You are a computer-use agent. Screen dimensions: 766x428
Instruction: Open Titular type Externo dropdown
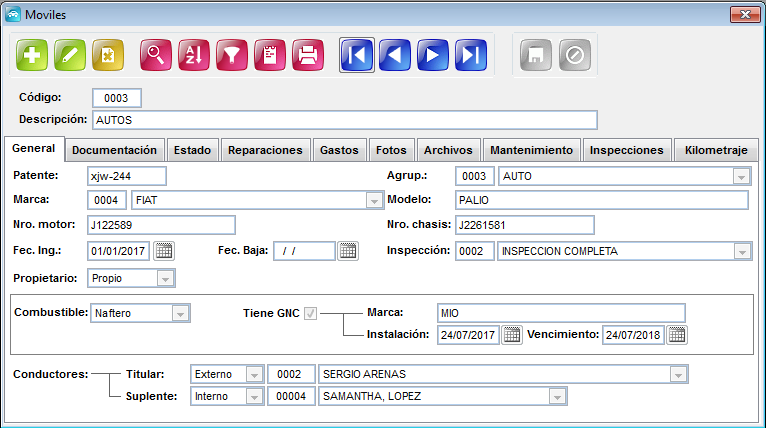tap(254, 375)
